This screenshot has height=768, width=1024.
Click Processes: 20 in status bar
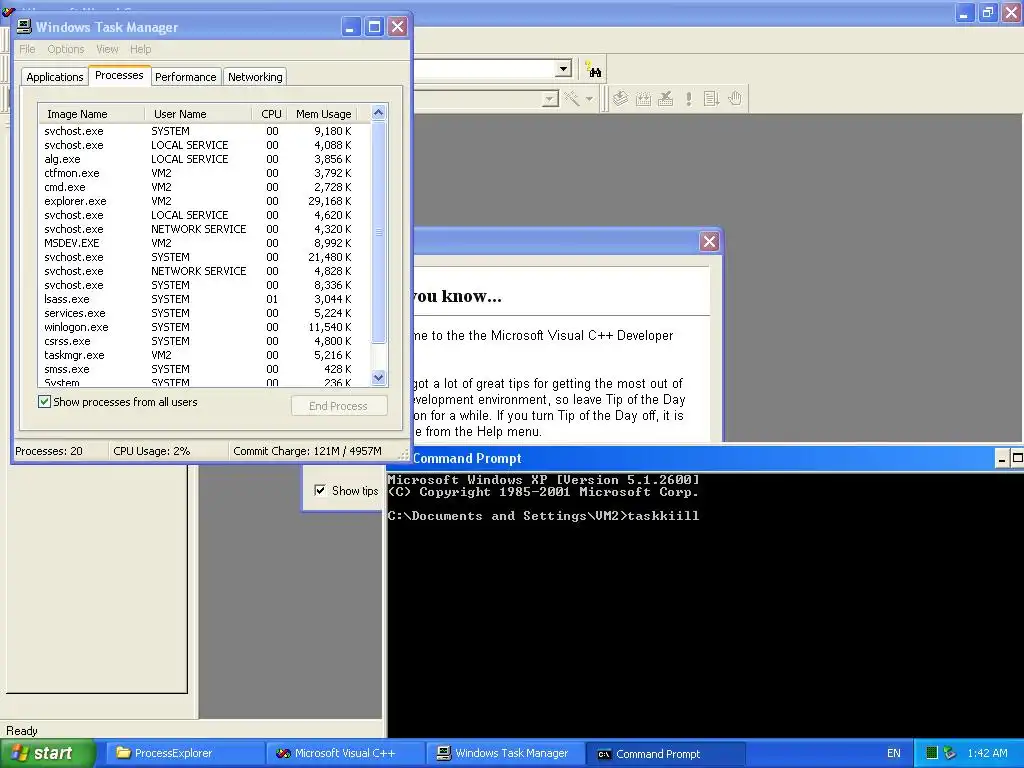point(49,451)
